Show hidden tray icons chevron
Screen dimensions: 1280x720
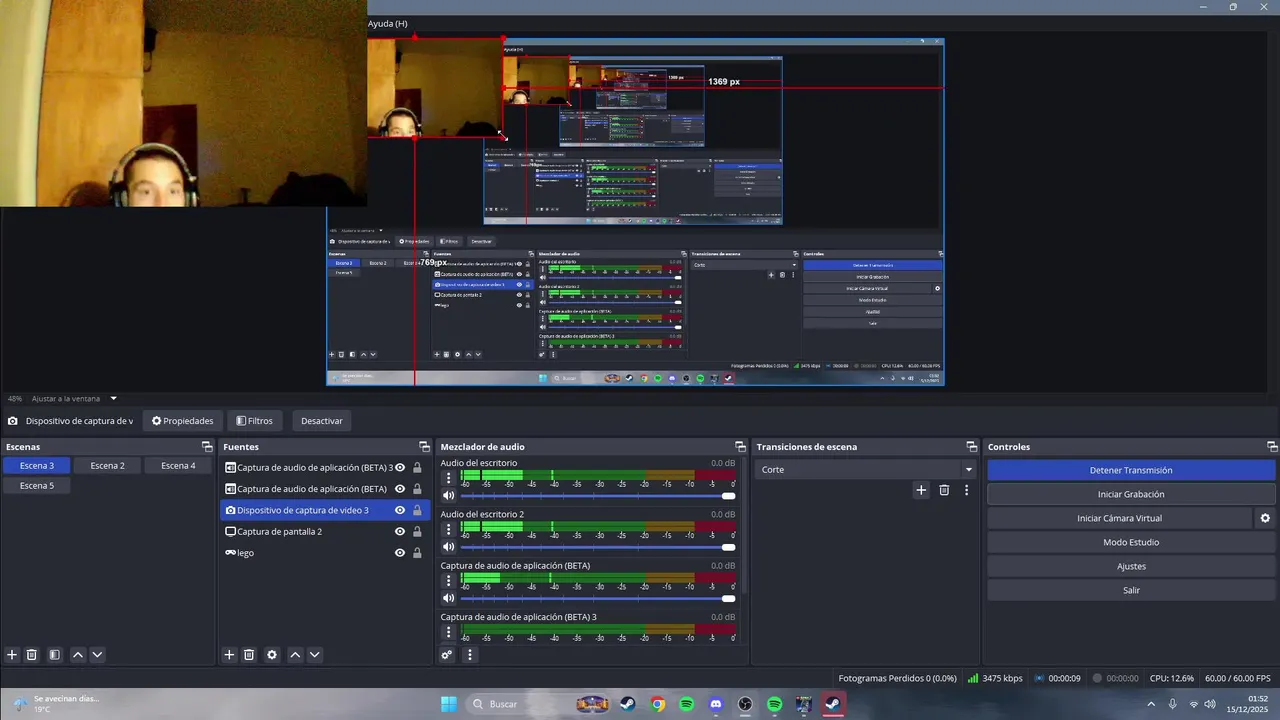coord(1151,704)
